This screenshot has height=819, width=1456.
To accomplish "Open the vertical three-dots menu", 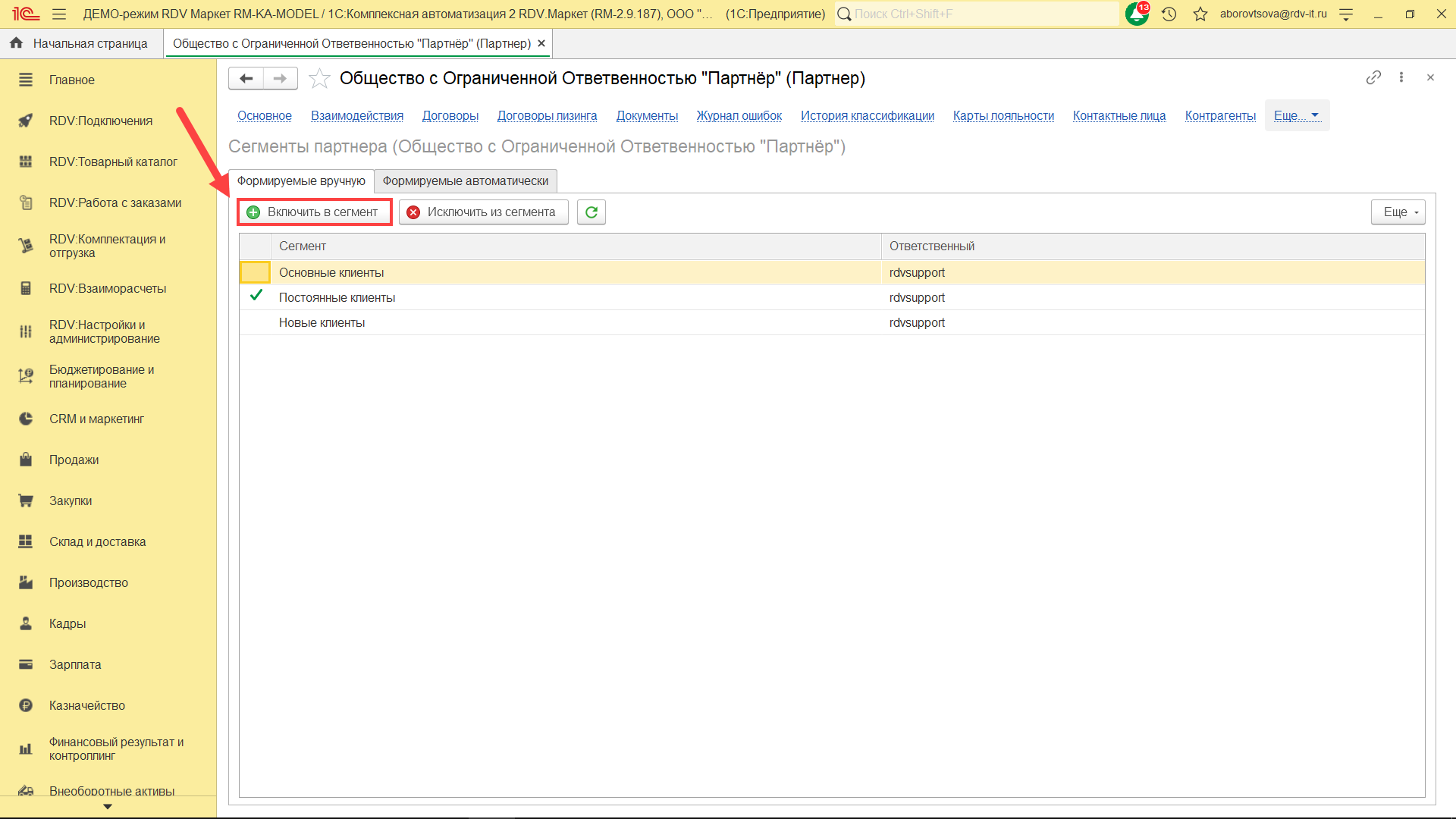I will tap(1401, 77).
